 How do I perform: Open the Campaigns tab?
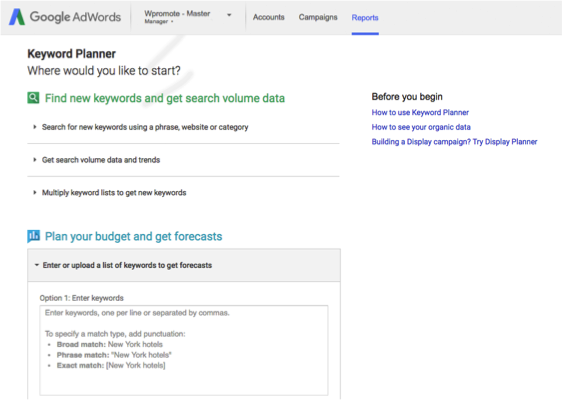[x=318, y=17]
